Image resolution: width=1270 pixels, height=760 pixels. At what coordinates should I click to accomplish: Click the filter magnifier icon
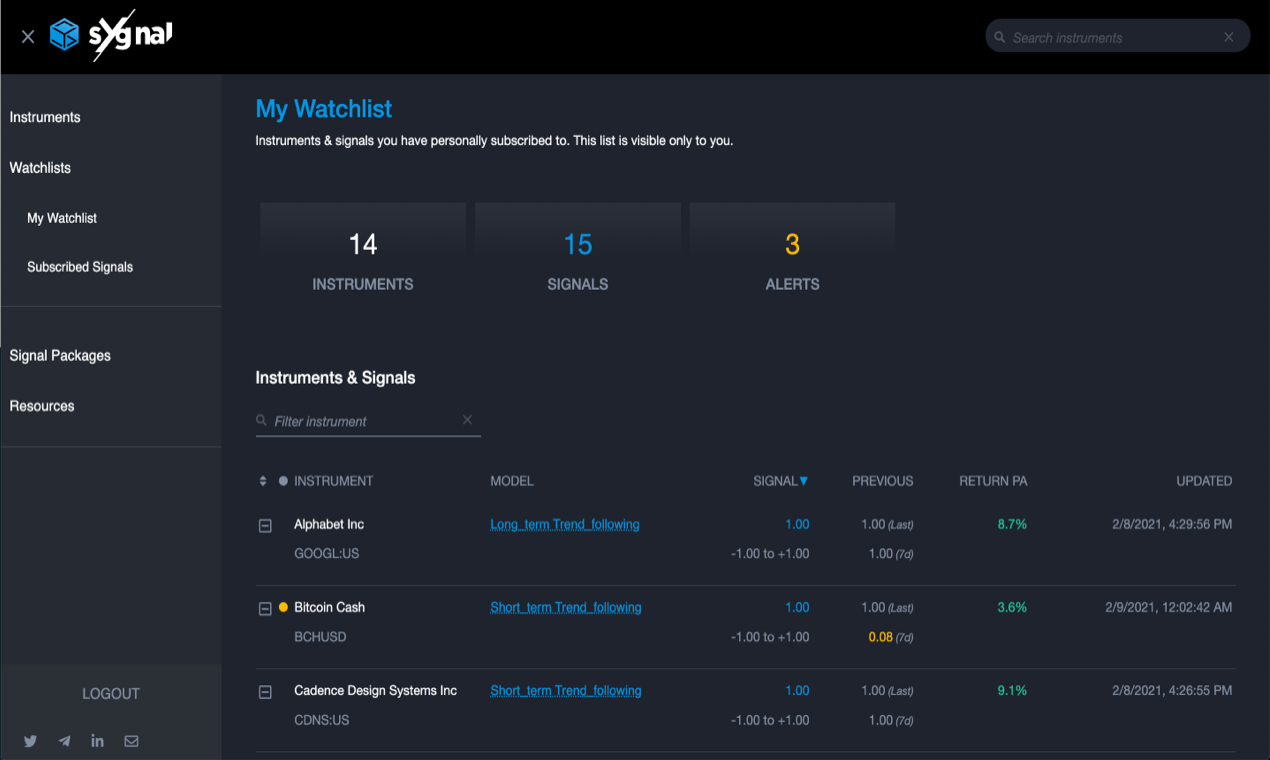tap(262, 421)
